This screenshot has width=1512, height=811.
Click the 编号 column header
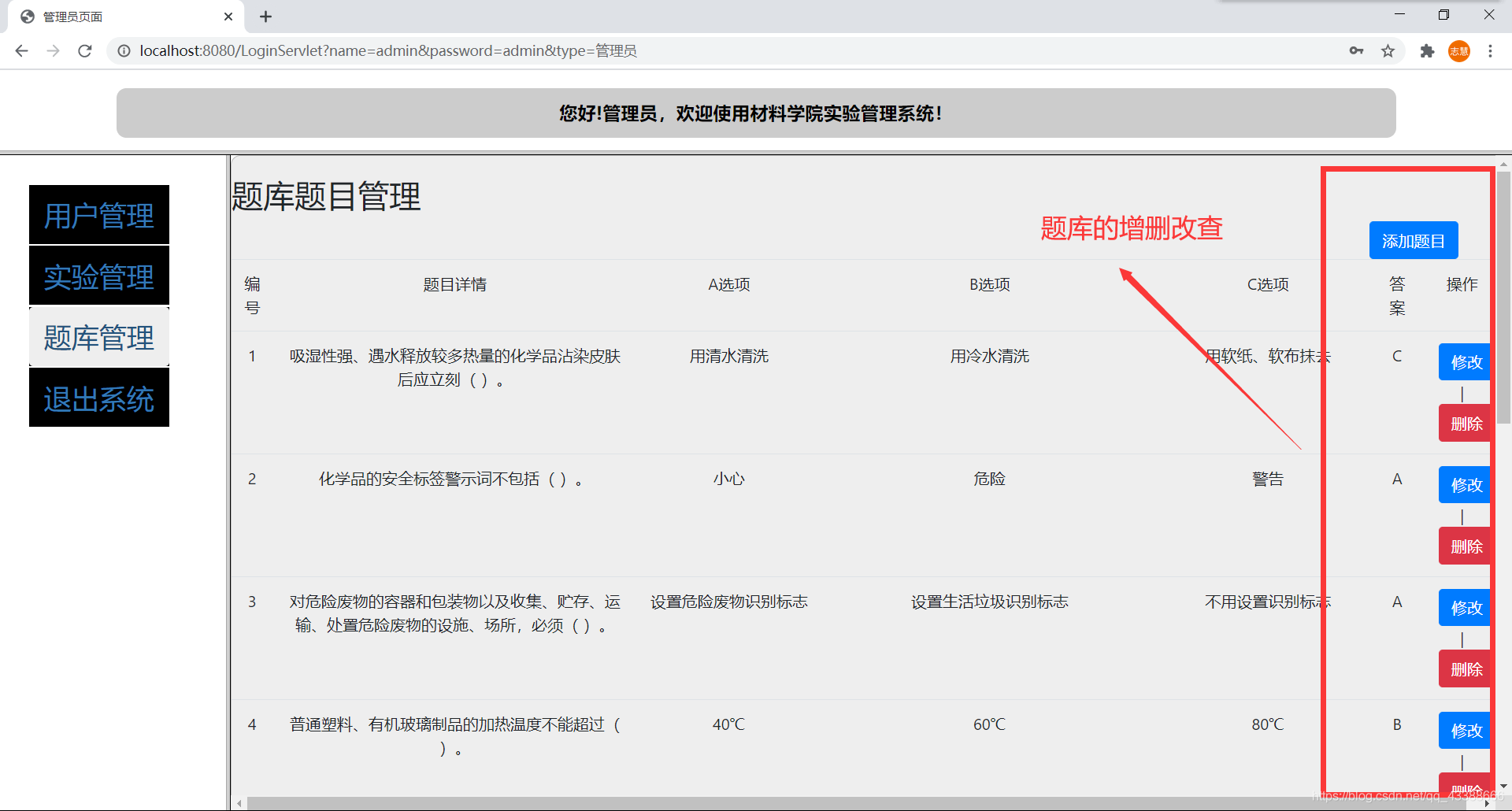pos(252,295)
